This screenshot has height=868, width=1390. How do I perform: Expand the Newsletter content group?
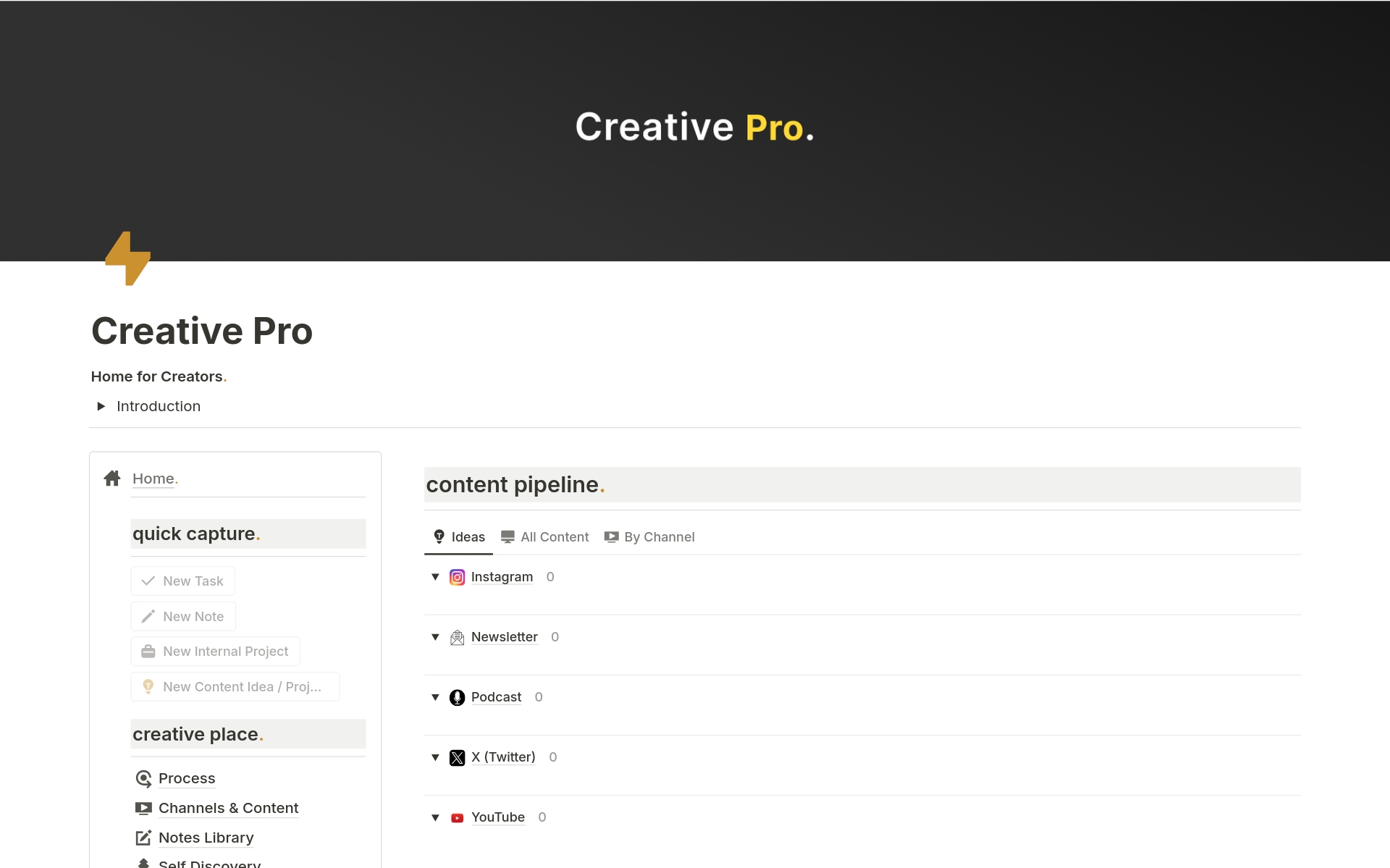click(437, 636)
